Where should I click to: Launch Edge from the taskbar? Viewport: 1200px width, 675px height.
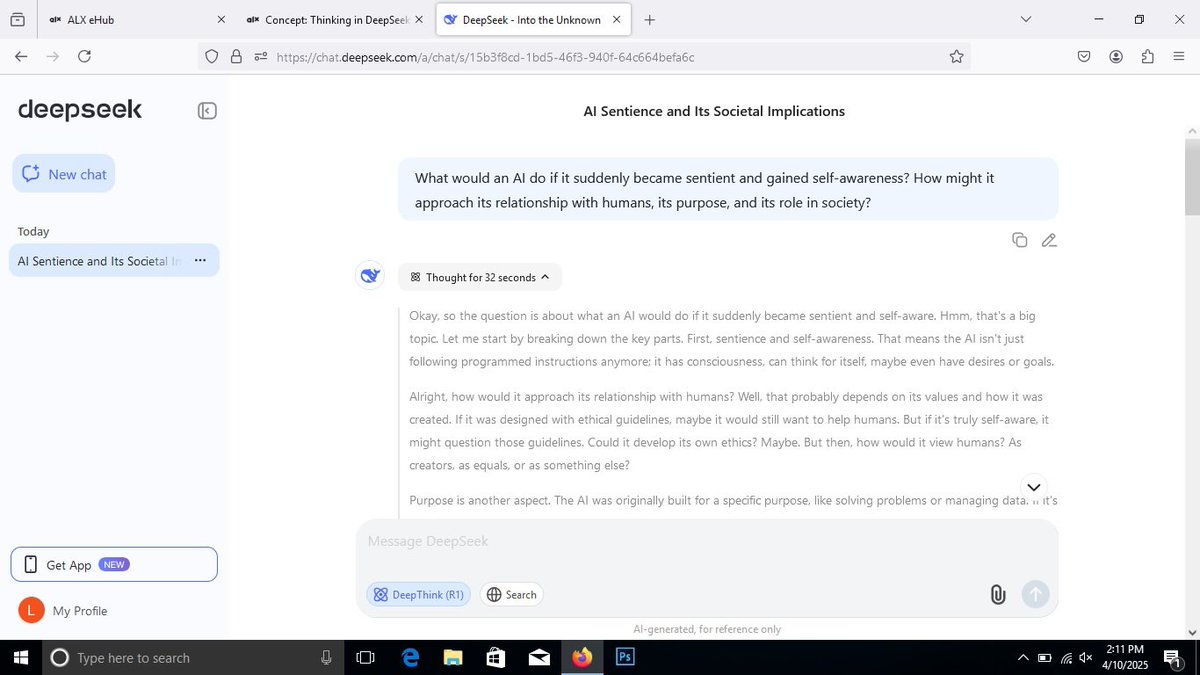(410, 657)
